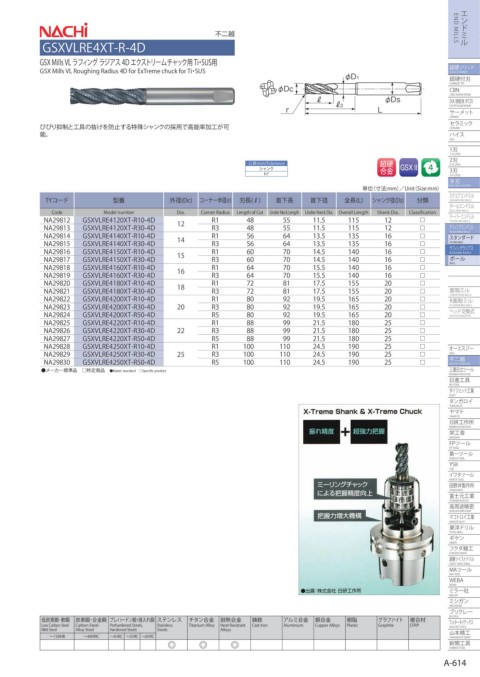Select the オーエスジー maker tab

464,349
